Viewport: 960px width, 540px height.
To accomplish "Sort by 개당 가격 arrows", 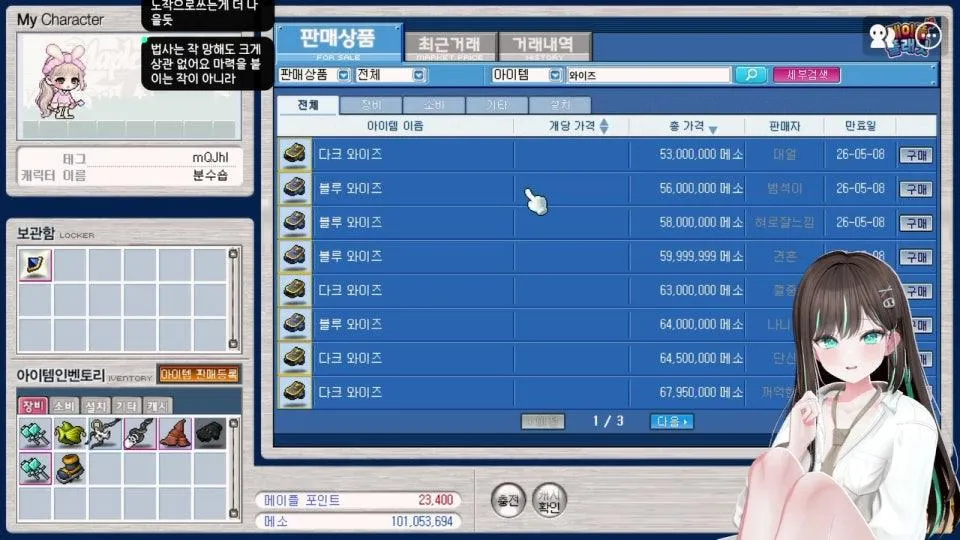I will [604, 126].
